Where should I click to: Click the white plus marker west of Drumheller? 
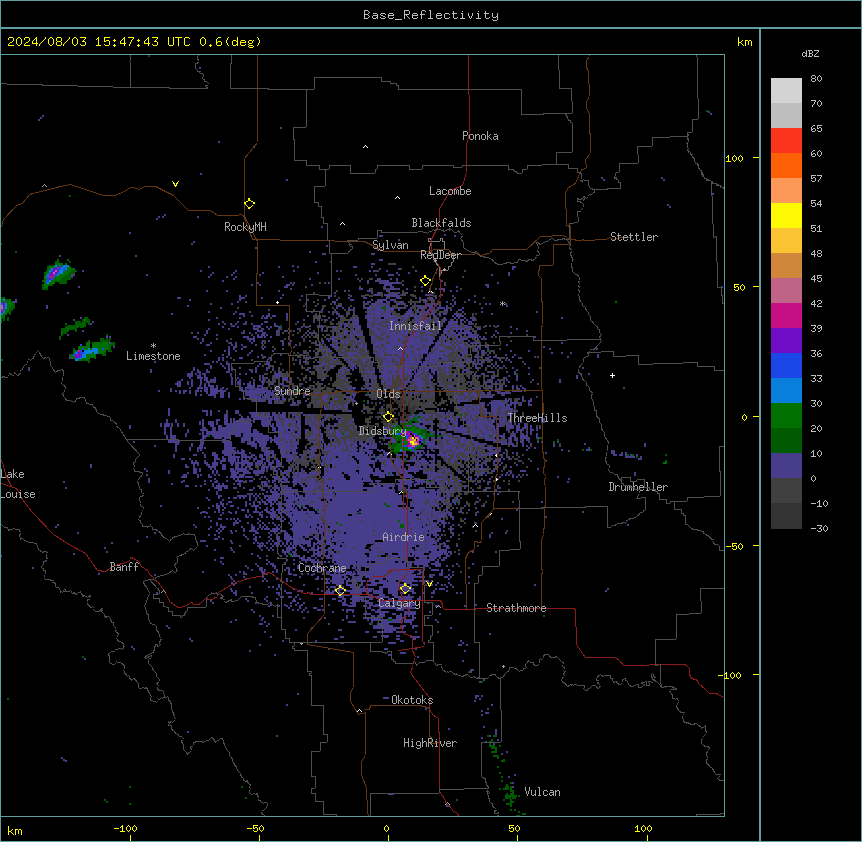click(612, 375)
